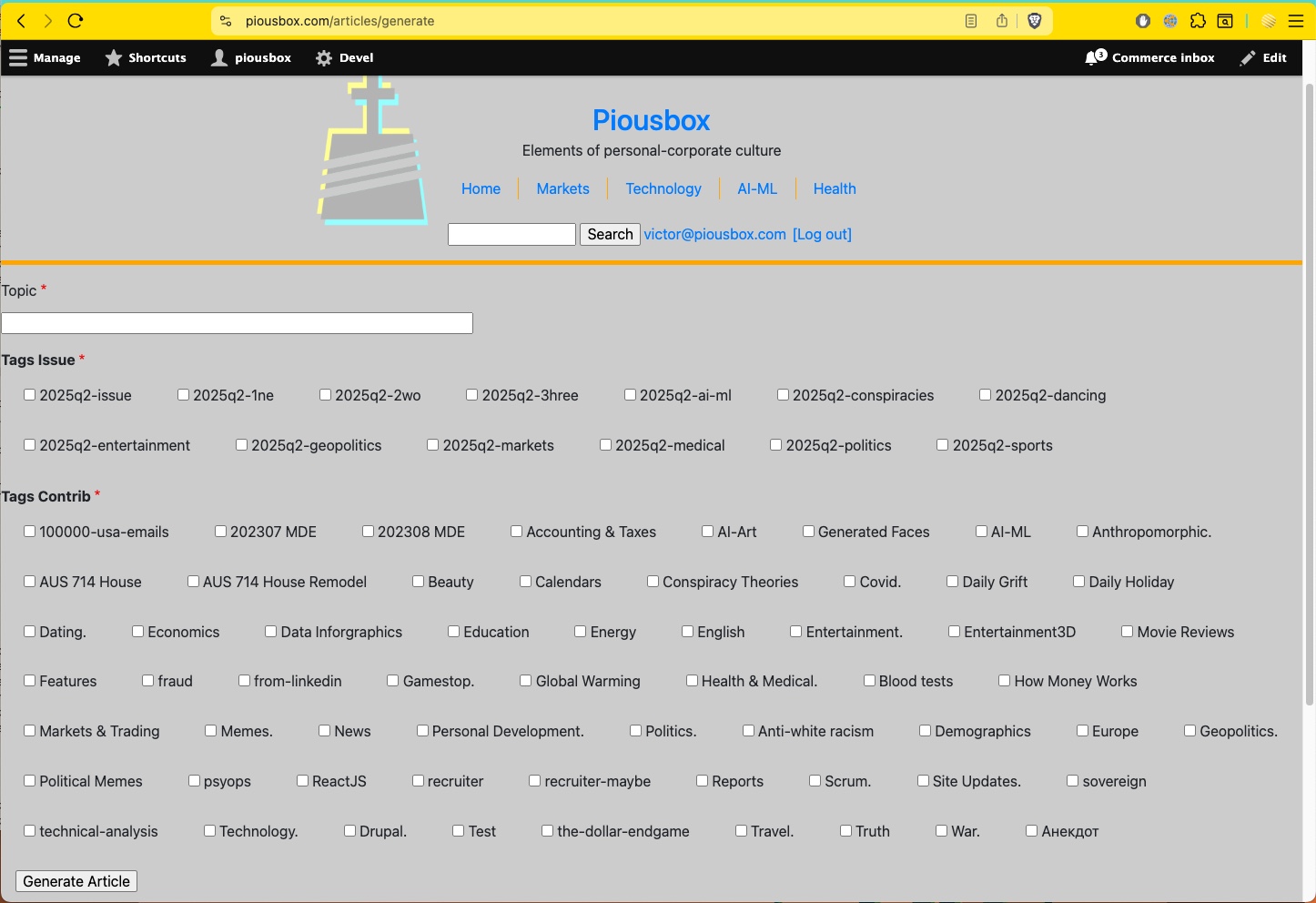Open the browser extensions puzzle icon
Image resolution: width=1316 pixels, height=903 pixels.
tap(1199, 20)
